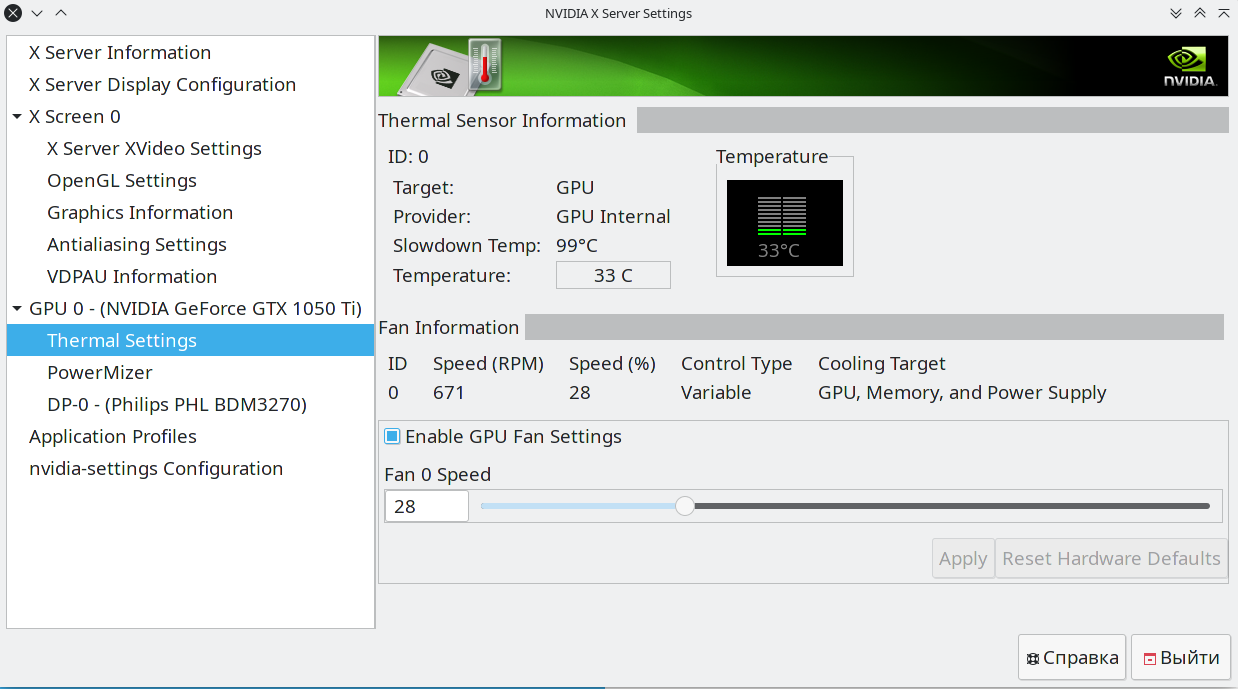Viewport: 1238px width, 689px height.
Task: Collapse the GPU 0 tree node arrow
Action: coord(17,309)
